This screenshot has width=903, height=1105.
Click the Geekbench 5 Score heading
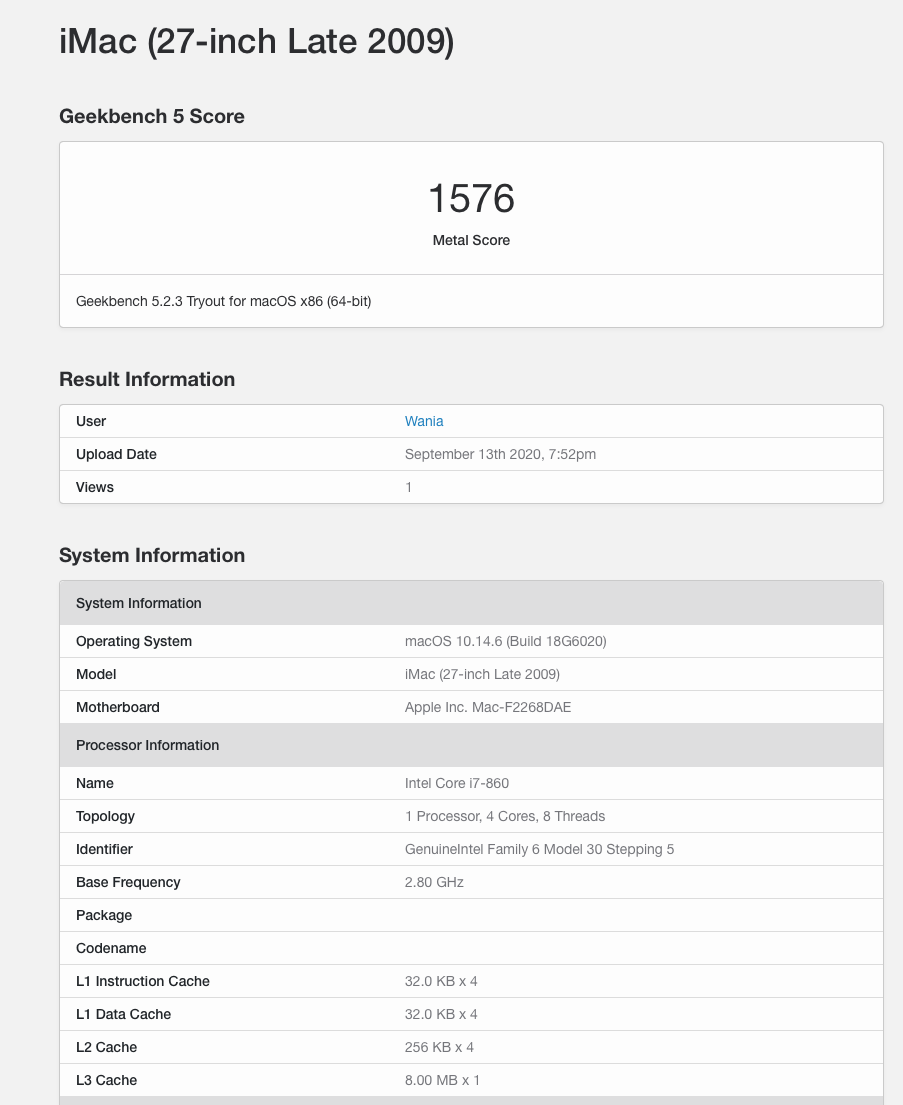(x=152, y=116)
